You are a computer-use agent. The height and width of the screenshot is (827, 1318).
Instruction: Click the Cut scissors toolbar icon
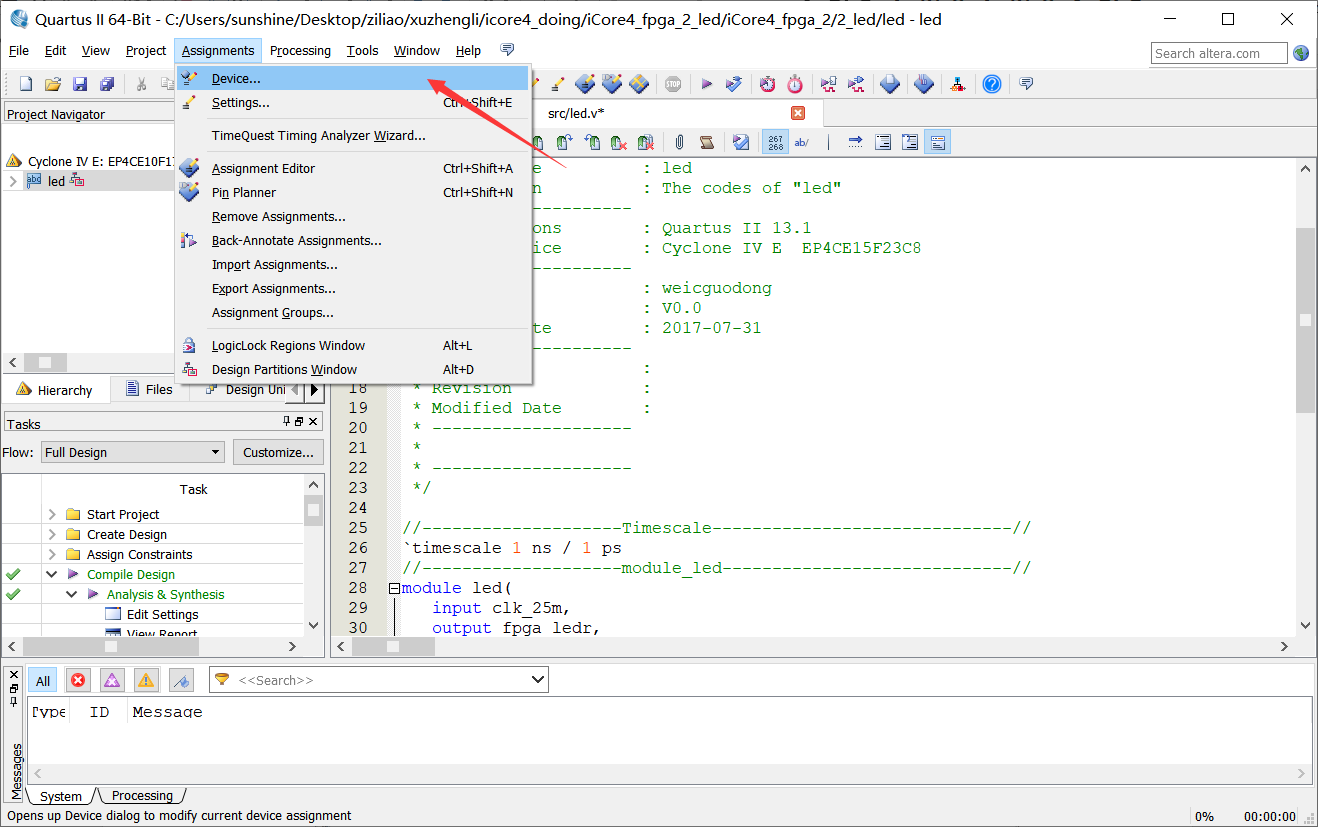[142, 84]
